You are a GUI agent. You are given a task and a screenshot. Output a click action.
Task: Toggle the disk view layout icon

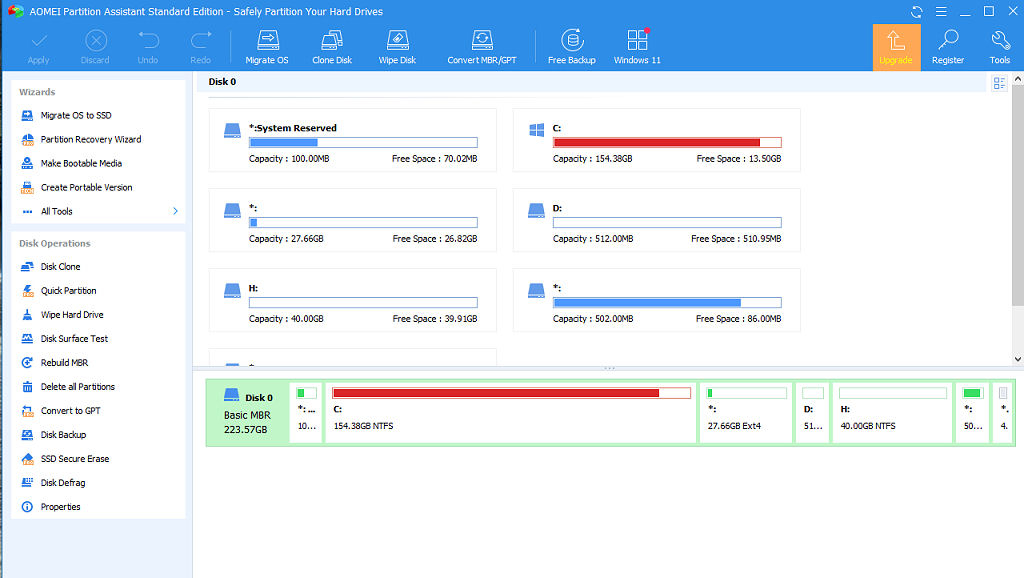pyautogui.click(x=999, y=83)
